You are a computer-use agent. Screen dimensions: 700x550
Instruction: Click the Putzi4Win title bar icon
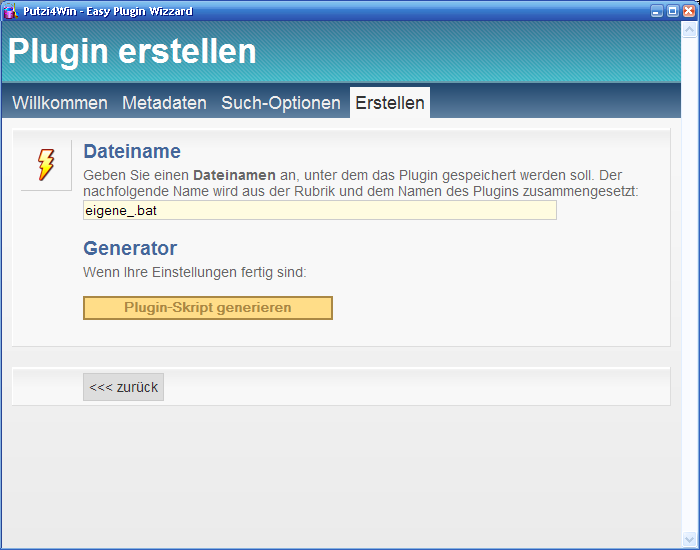click(10, 11)
